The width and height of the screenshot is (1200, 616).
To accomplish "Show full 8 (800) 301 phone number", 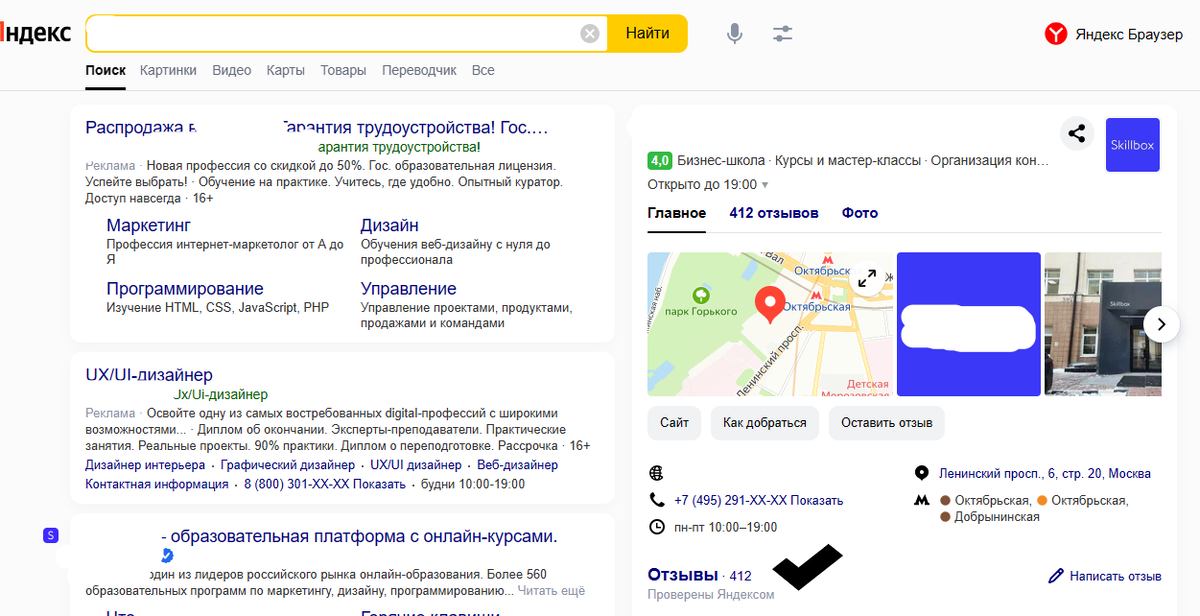I will point(325,484).
